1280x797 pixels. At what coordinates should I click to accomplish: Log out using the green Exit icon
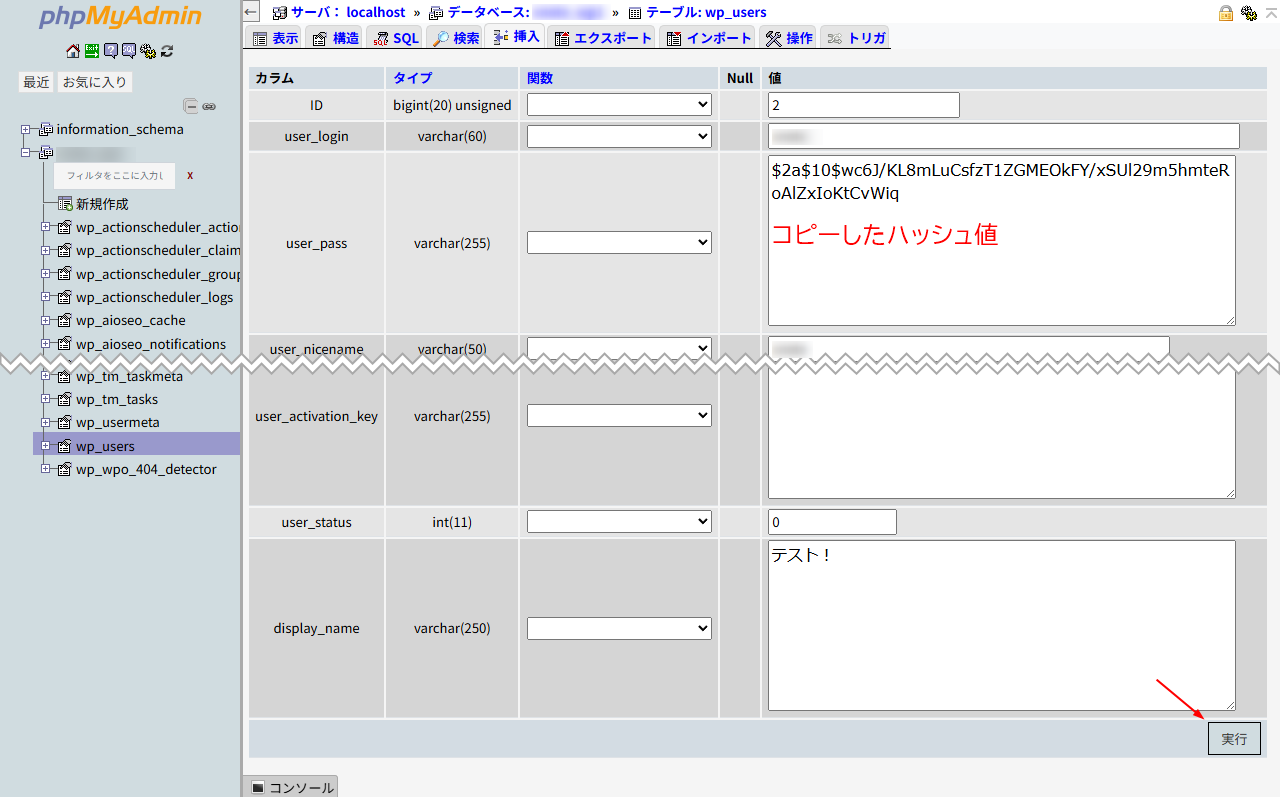point(92,51)
